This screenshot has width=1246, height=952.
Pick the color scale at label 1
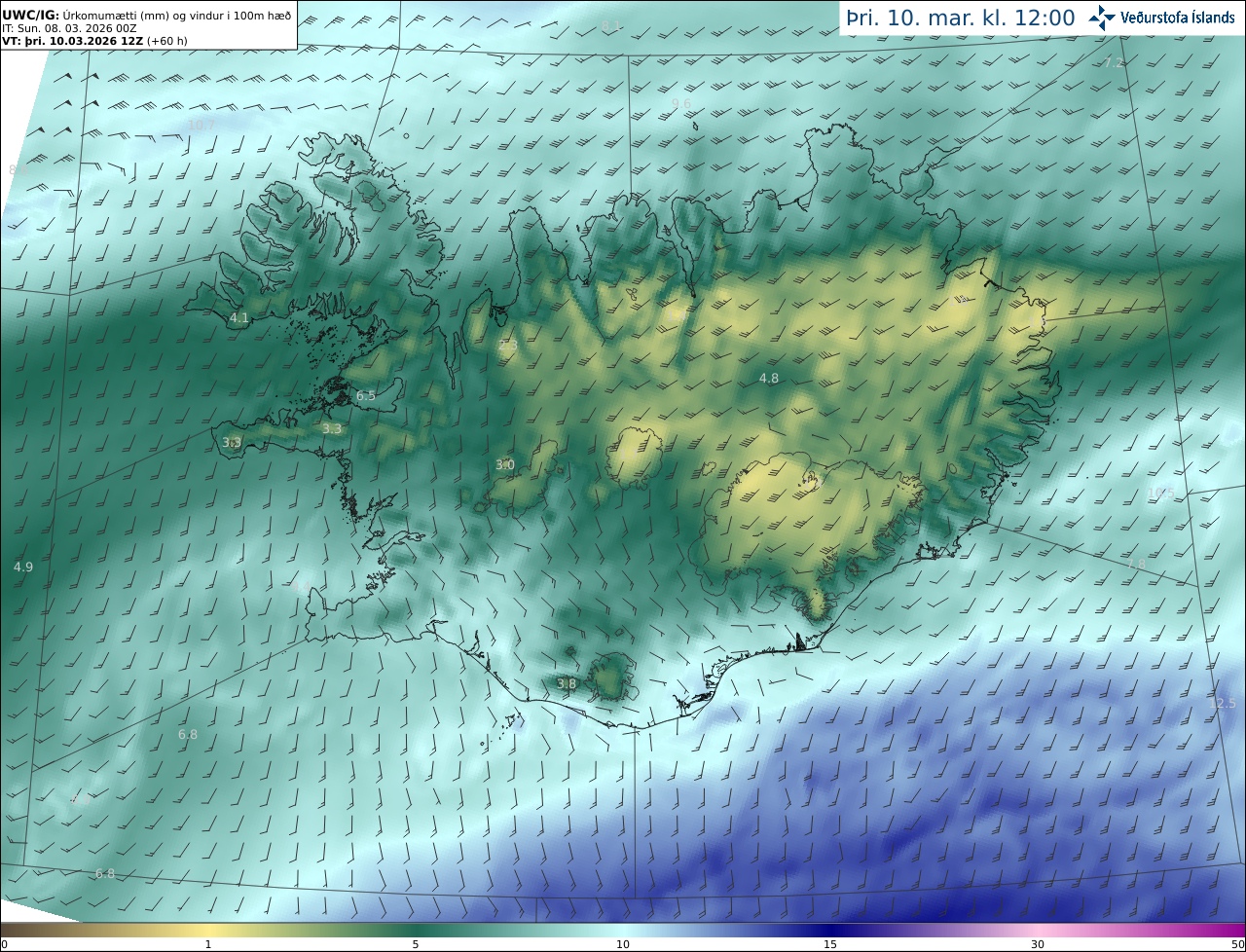[208, 944]
